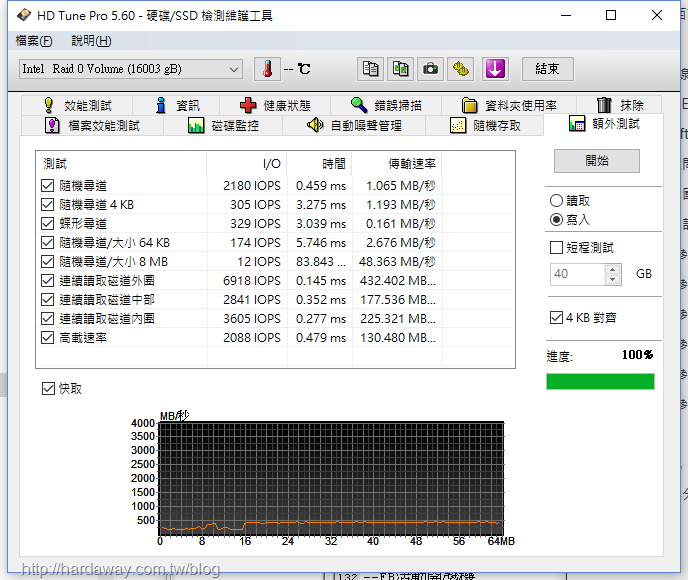
Task: Switch to the 抹除 tab
Action: click(x=620, y=105)
